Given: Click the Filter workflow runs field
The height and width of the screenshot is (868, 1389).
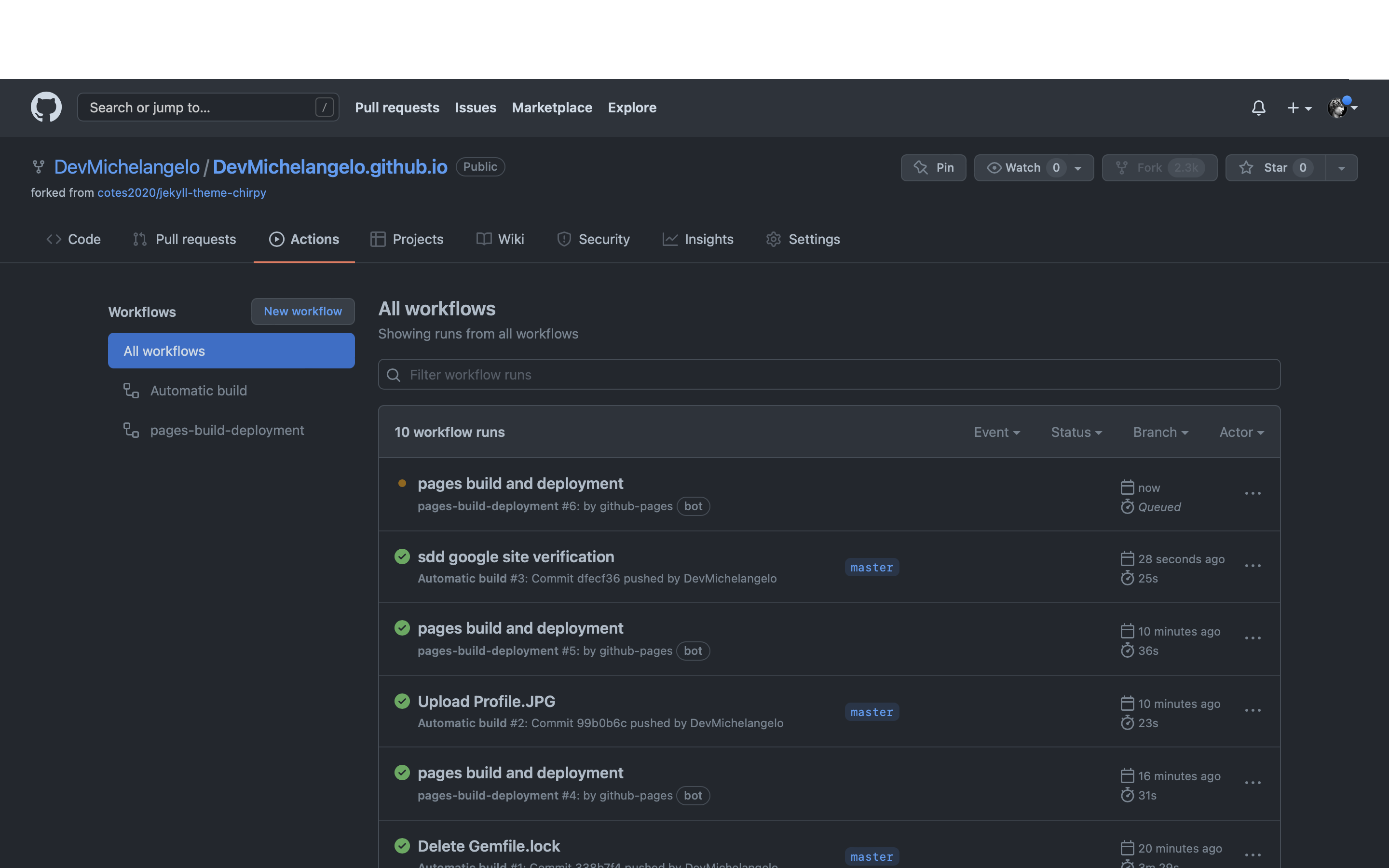Looking at the screenshot, I should pos(829,374).
